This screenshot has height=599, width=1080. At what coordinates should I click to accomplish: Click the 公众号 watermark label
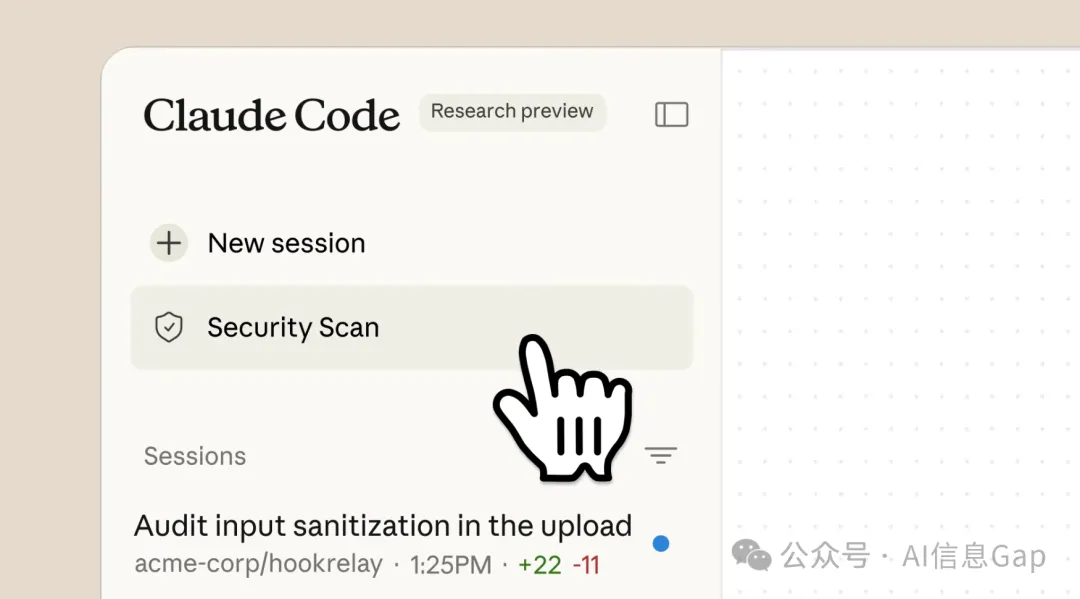tap(825, 556)
